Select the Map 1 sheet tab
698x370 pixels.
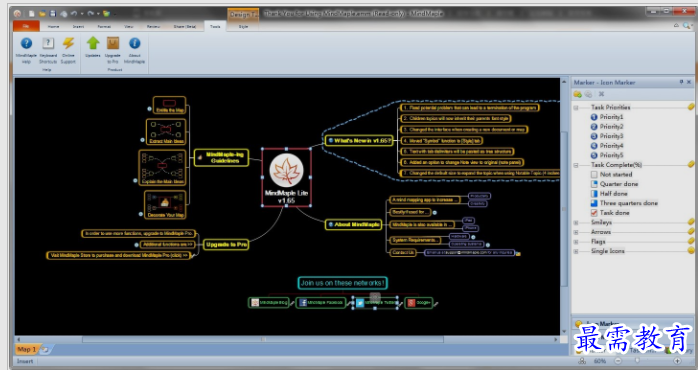(x=27, y=350)
